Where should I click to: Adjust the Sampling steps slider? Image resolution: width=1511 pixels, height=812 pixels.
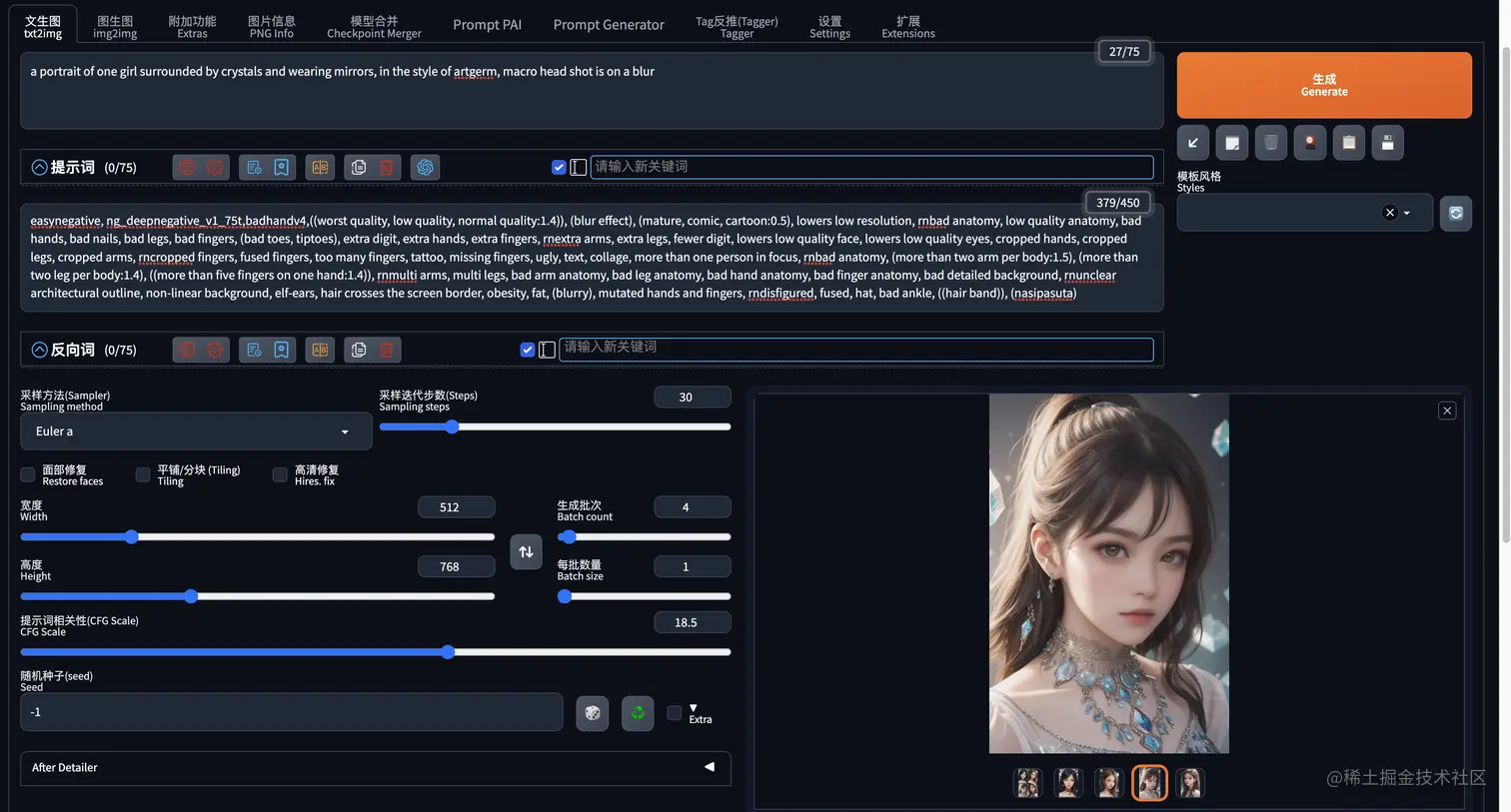pyautogui.click(x=555, y=426)
